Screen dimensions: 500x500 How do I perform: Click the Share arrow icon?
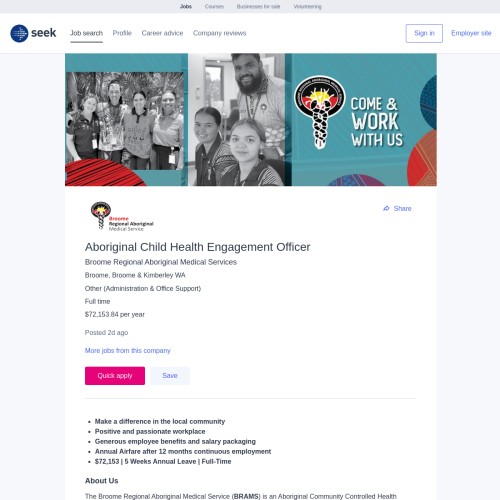tap(386, 208)
